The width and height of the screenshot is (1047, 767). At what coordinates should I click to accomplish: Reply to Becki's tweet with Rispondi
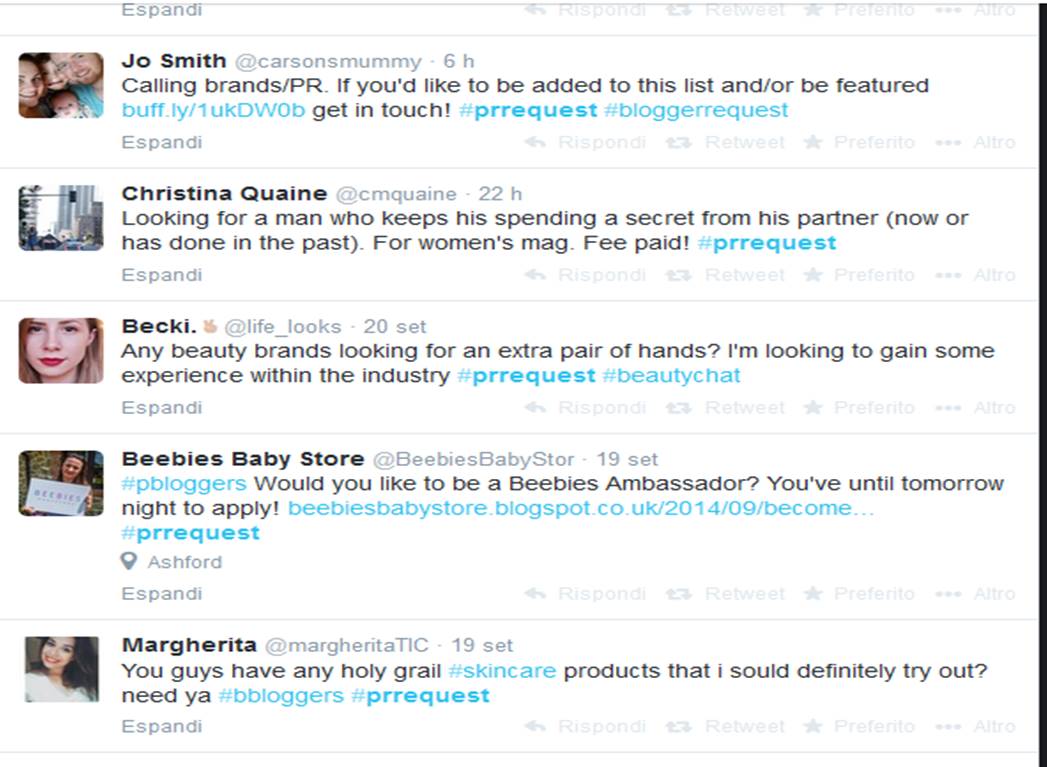(x=585, y=408)
